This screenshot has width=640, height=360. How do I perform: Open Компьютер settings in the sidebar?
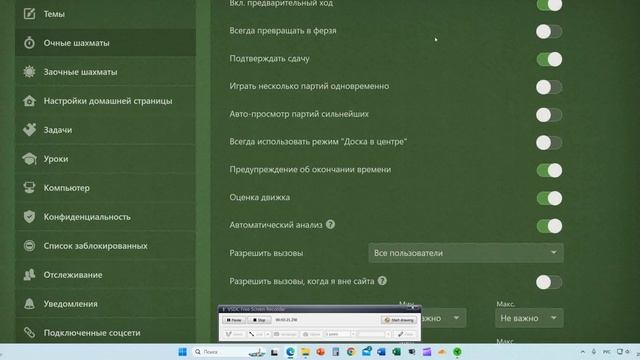[x=105, y=188]
